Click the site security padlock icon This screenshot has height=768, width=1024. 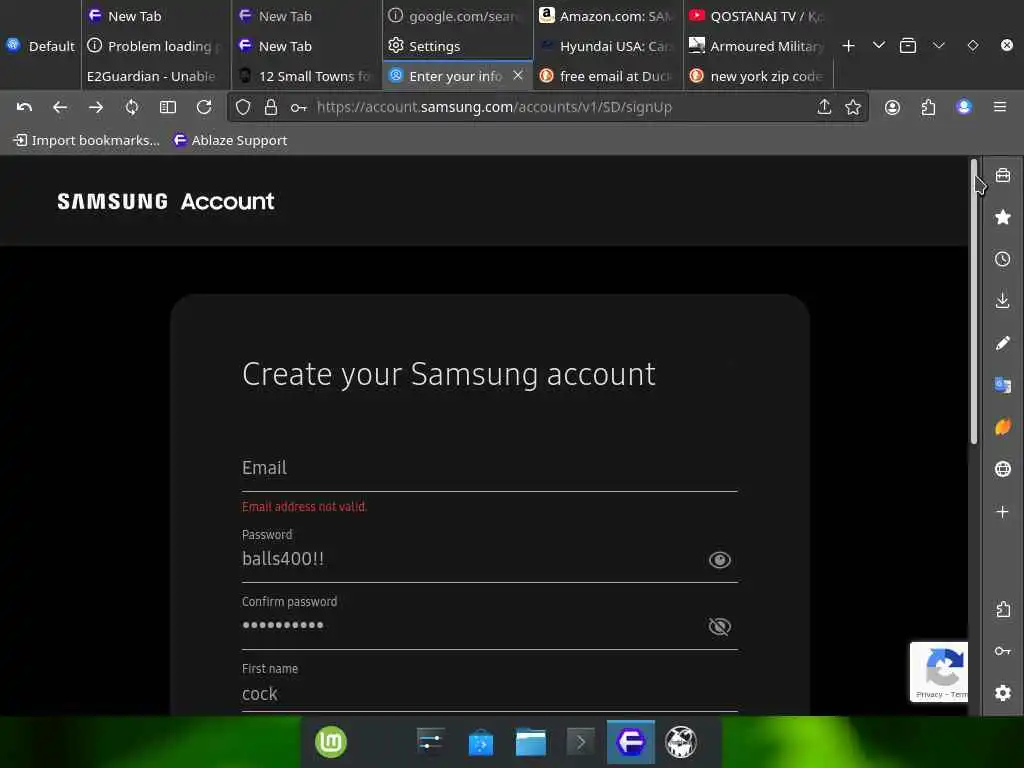pos(270,107)
